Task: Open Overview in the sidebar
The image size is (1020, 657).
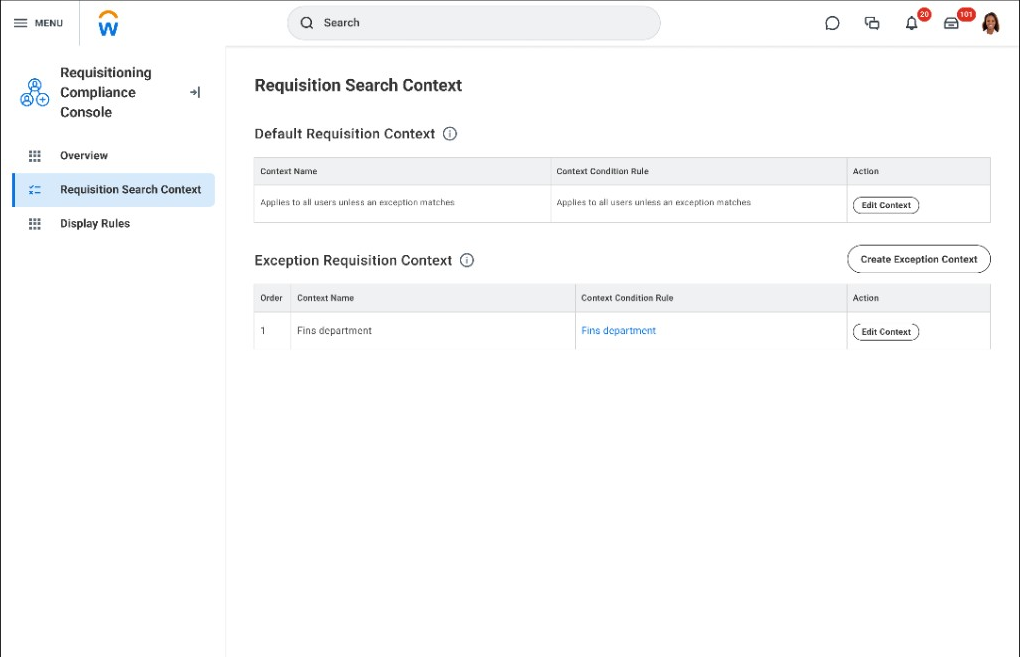Action: tap(114, 155)
